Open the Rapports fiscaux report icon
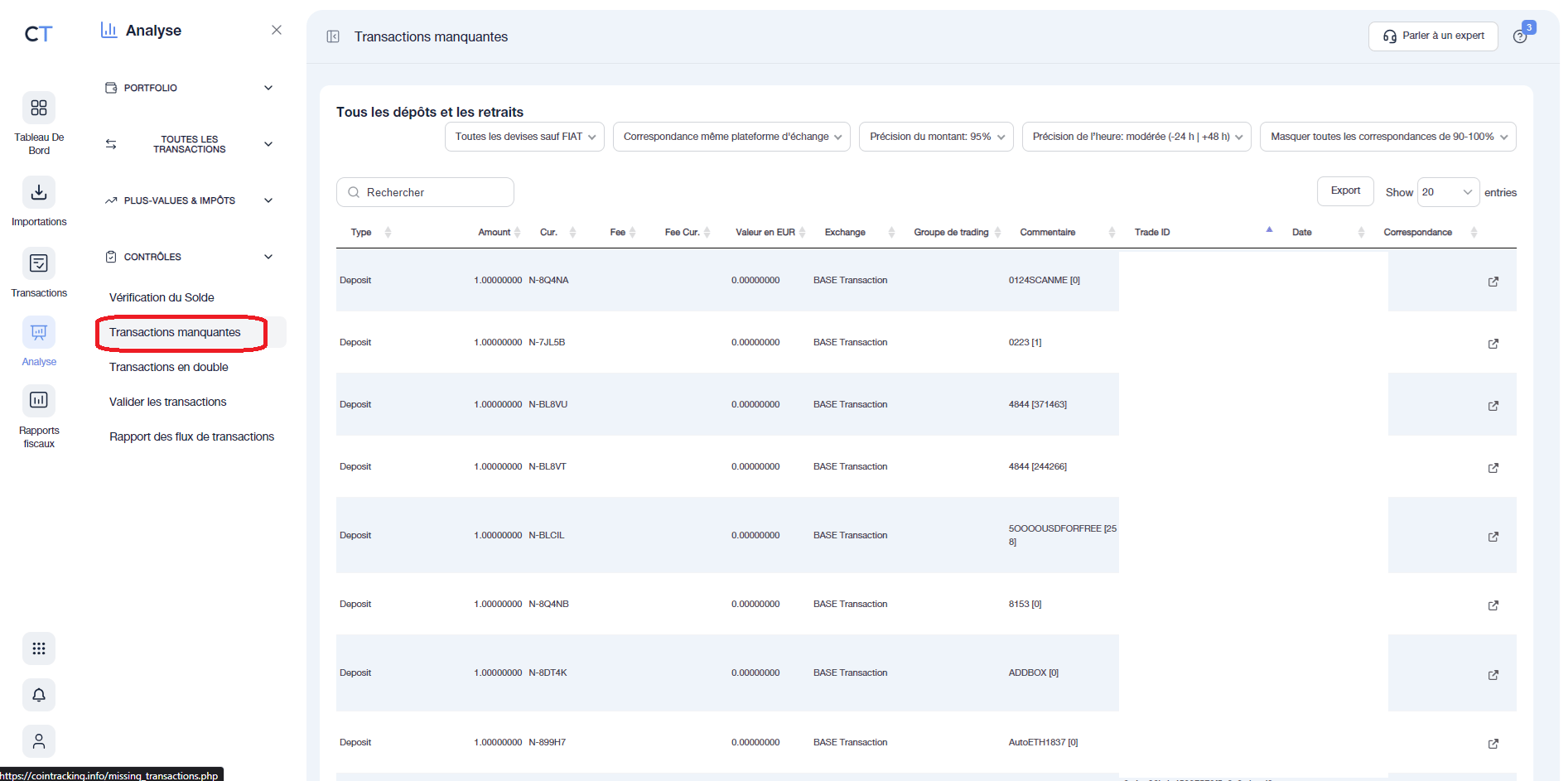This screenshot has width=1568, height=781. point(38,400)
